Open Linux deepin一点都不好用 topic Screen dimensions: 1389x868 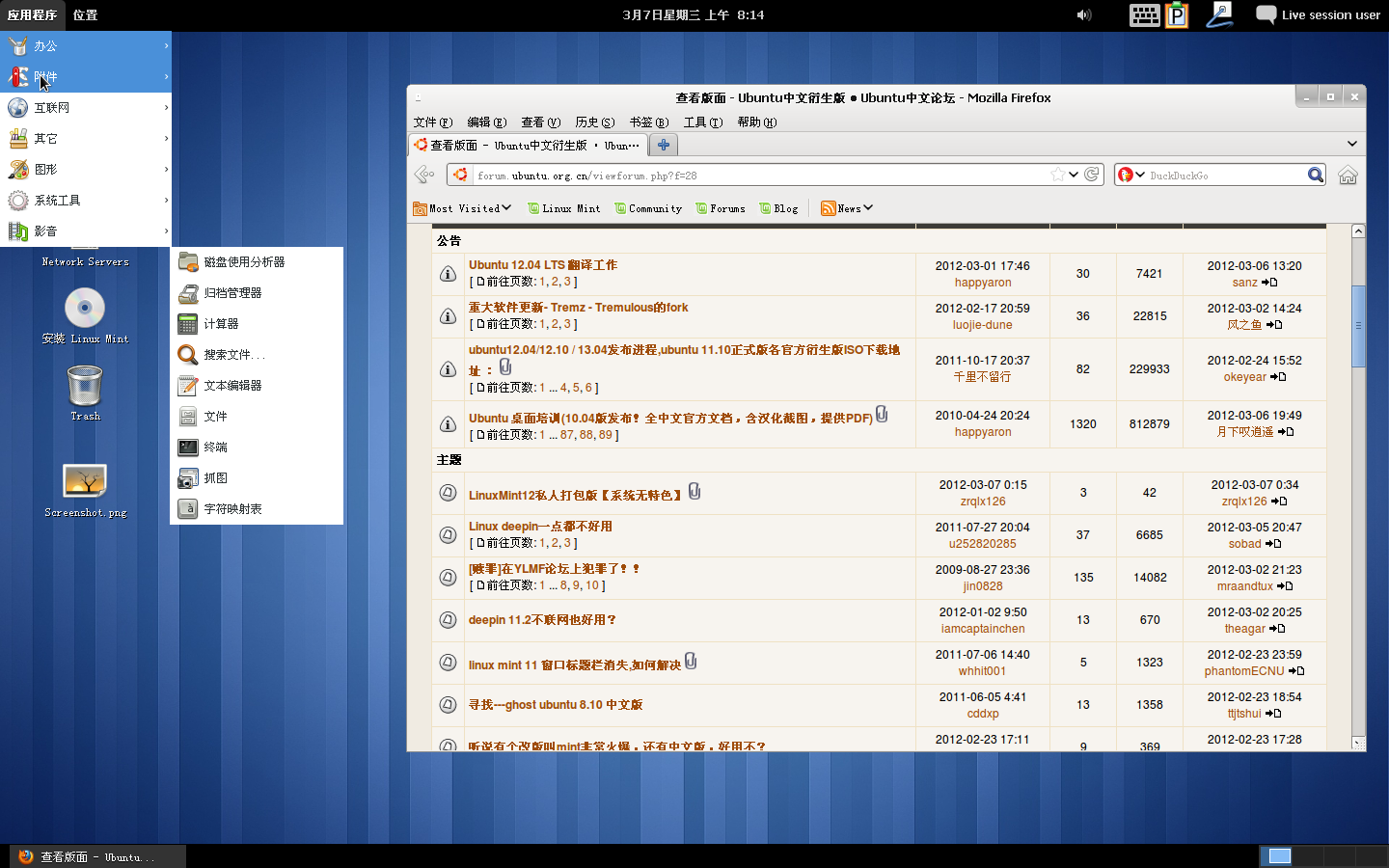tap(540, 527)
